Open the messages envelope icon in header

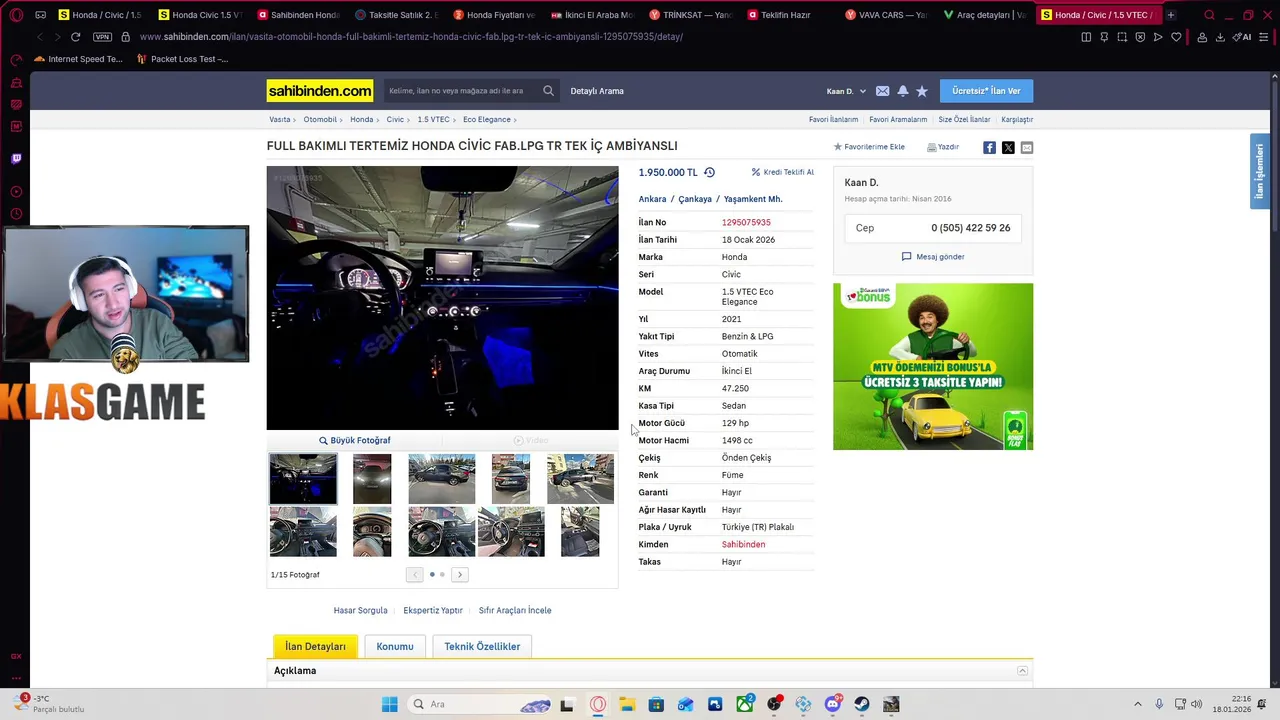[x=882, y=91]
